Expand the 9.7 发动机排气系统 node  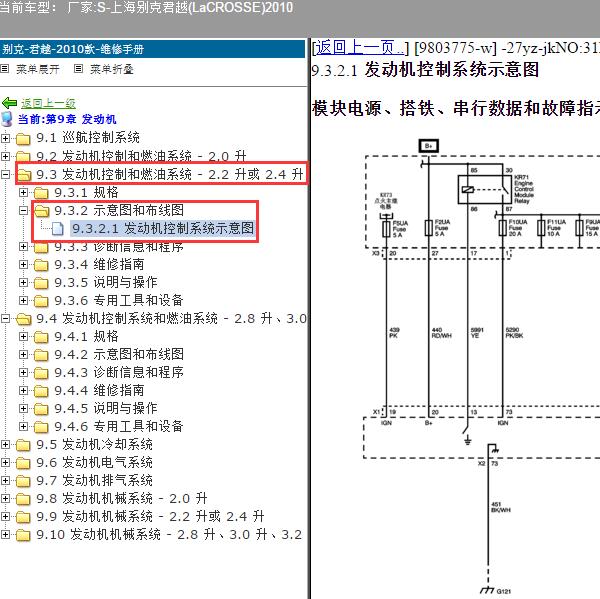click(5, 480)
